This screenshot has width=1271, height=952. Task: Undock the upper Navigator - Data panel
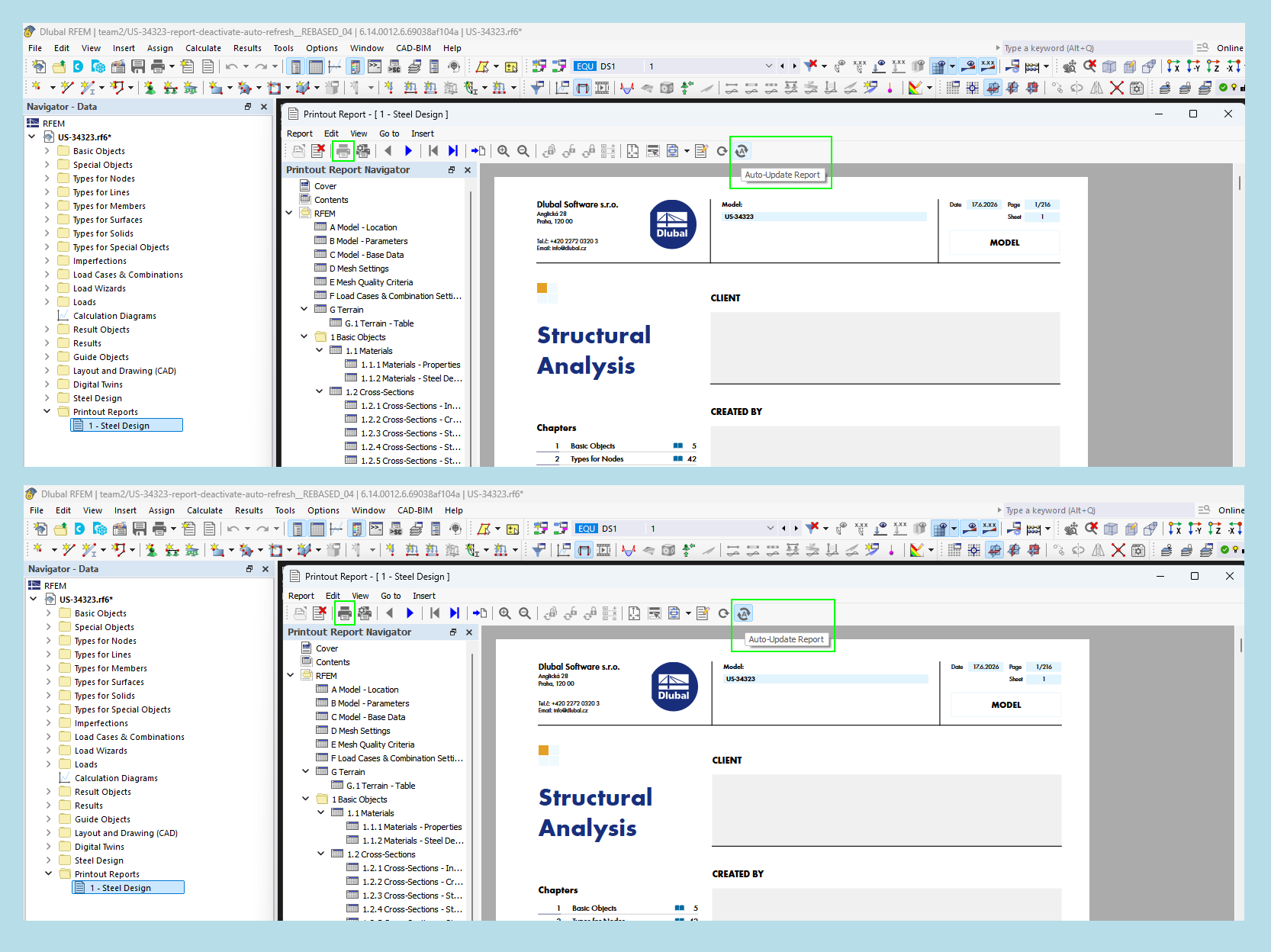point(248,107)
